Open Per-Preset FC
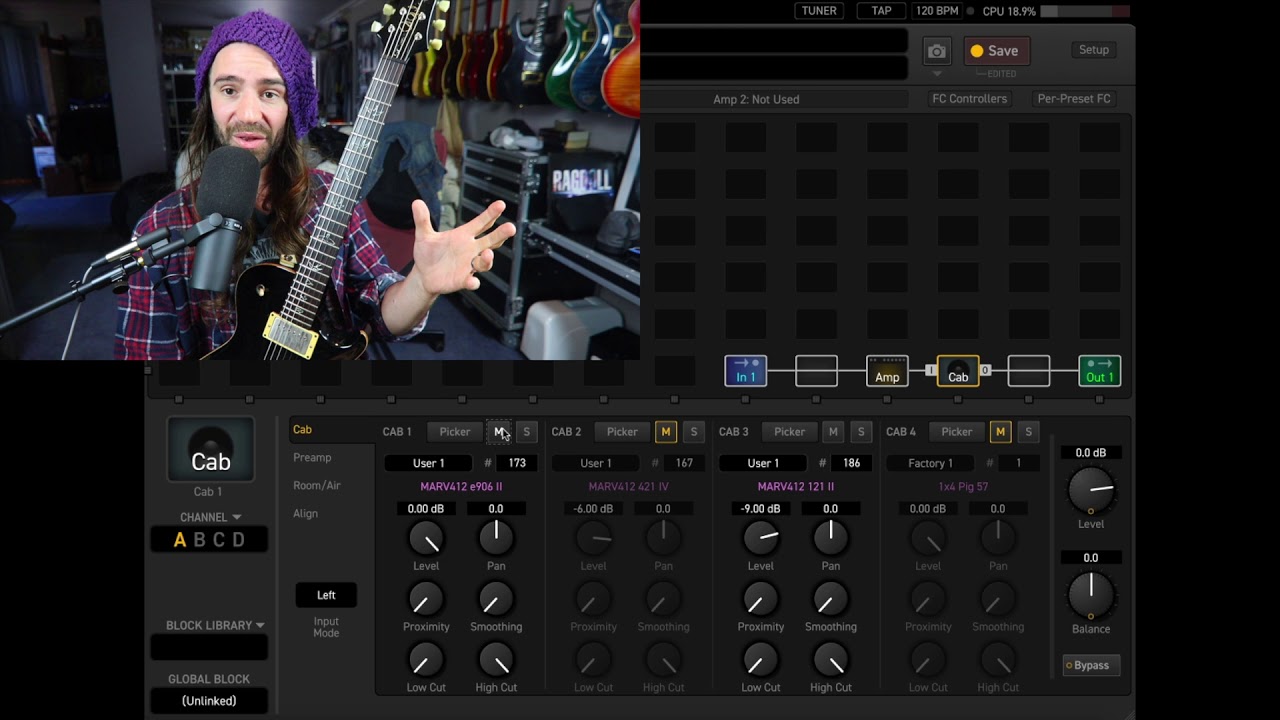This screenshot has width=1280, height=720. [x=1074, y=99]
